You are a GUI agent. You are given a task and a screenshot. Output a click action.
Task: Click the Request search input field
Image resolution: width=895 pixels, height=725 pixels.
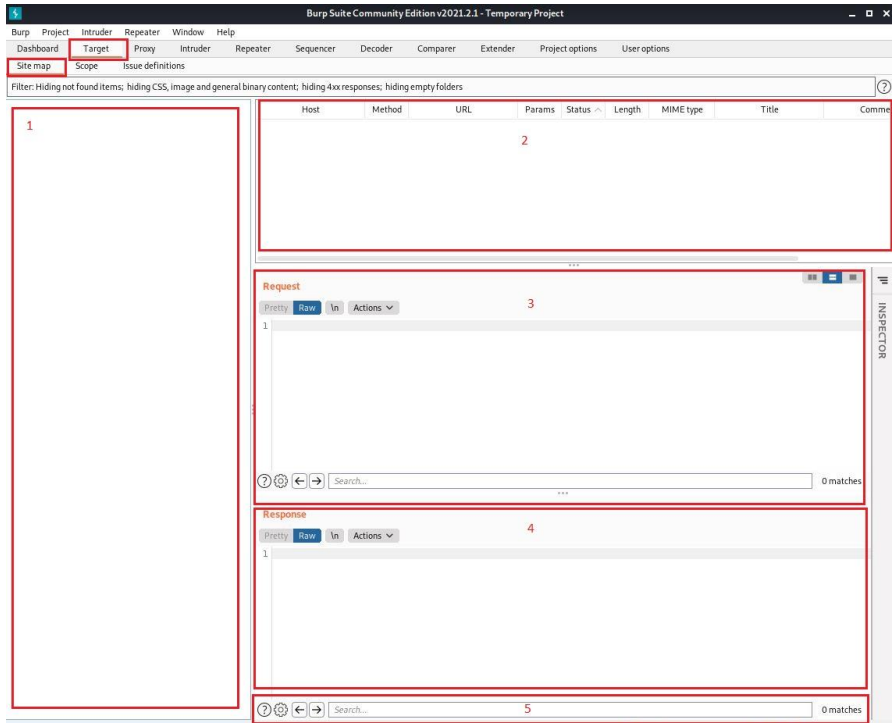(570, 481)
